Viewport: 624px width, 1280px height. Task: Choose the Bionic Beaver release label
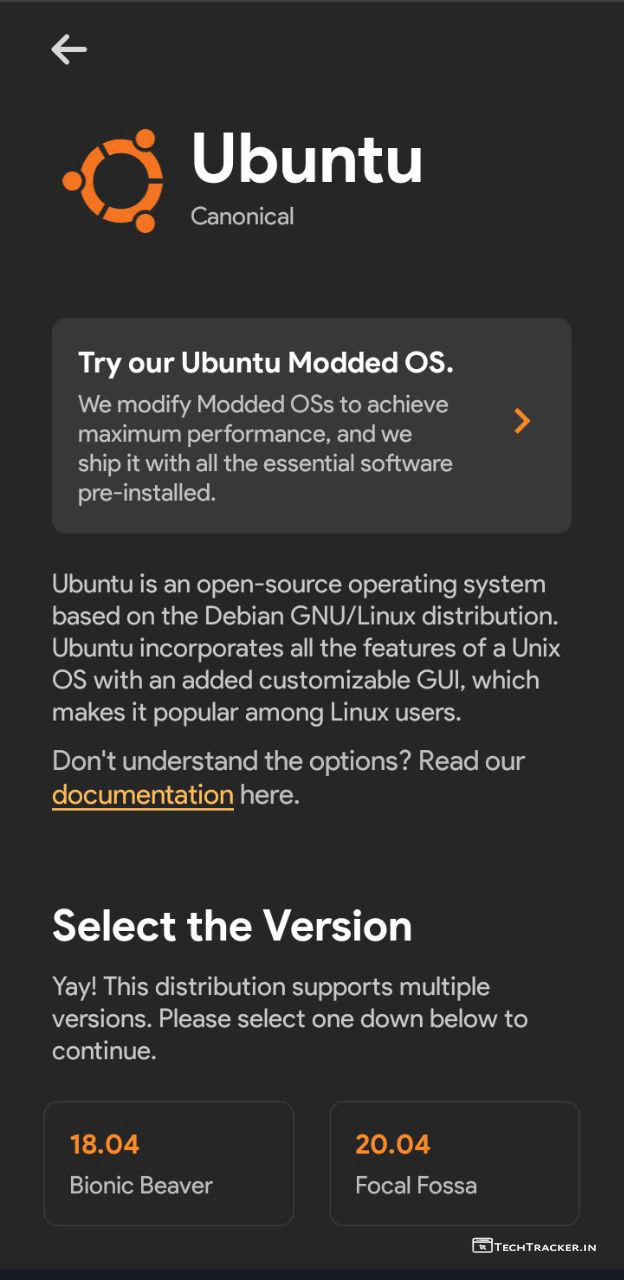(x=141, y=1186)
